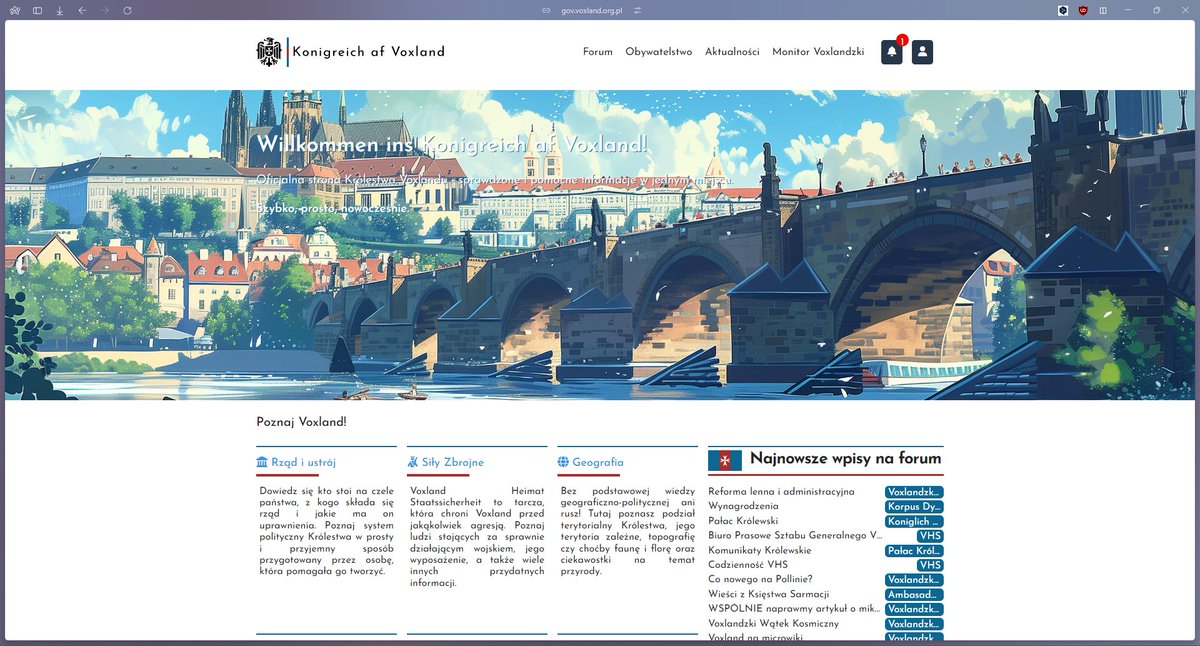Open the Monitor Voxlandzki menu item

pos(818,52)
